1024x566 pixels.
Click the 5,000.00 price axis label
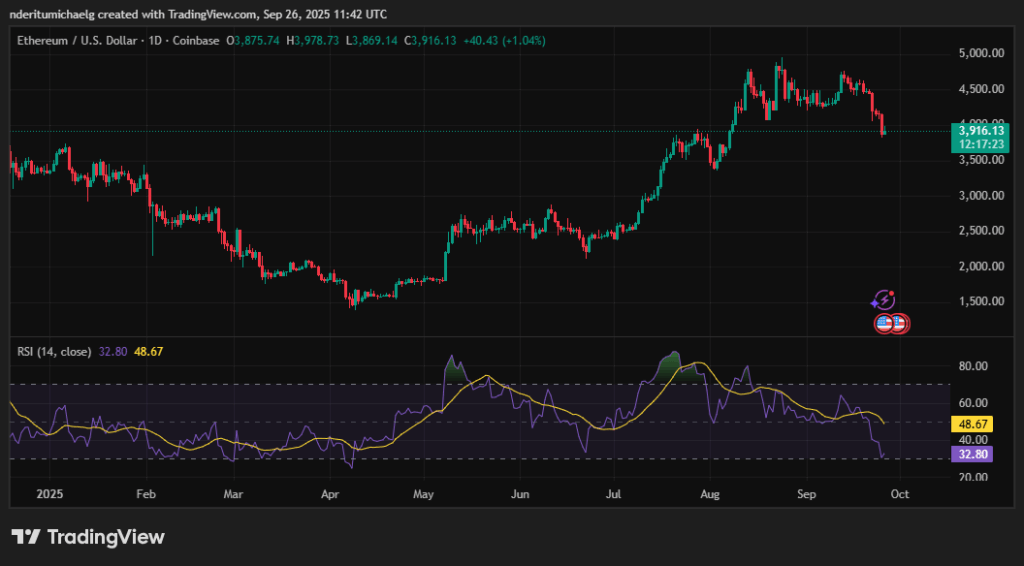coord(982,53)
